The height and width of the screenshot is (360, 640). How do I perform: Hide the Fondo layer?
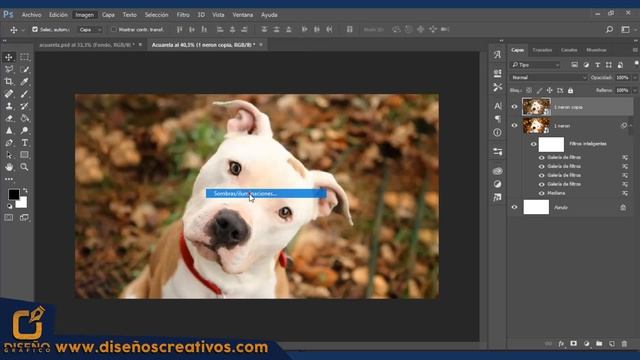tap(514, 207)
